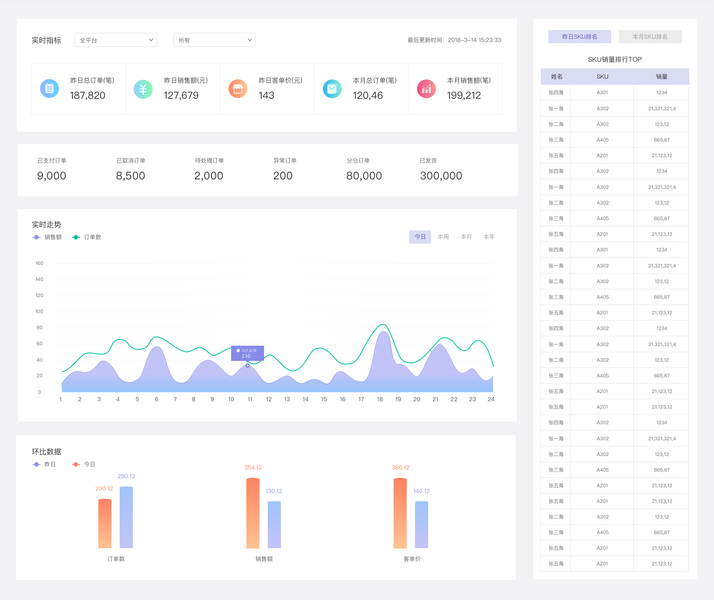The height and width of the screenshot is (600, 714).
Task: Click the cyan bag icon for 本月总订单
Action: click(x=332, y=89)
